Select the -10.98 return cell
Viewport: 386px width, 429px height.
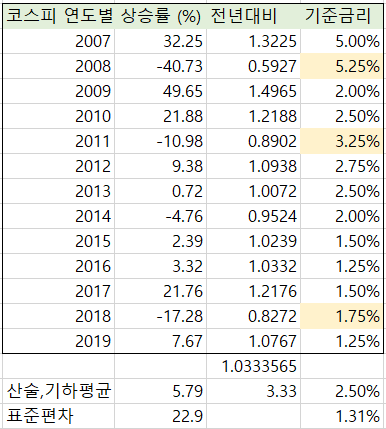pos(160,141)
